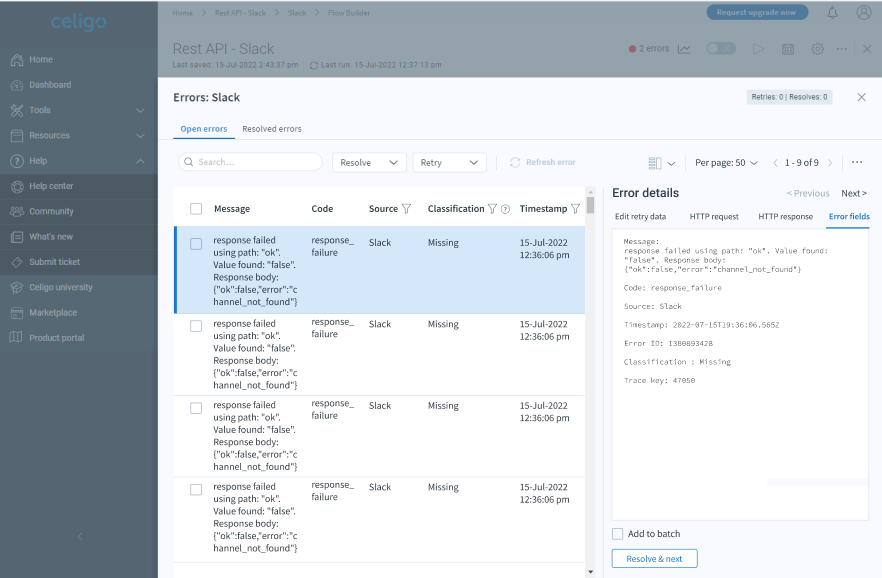The width and height of the screenshot is (882, 578).
Task: Enable the Add to batch checkbox
Action: 618,534
